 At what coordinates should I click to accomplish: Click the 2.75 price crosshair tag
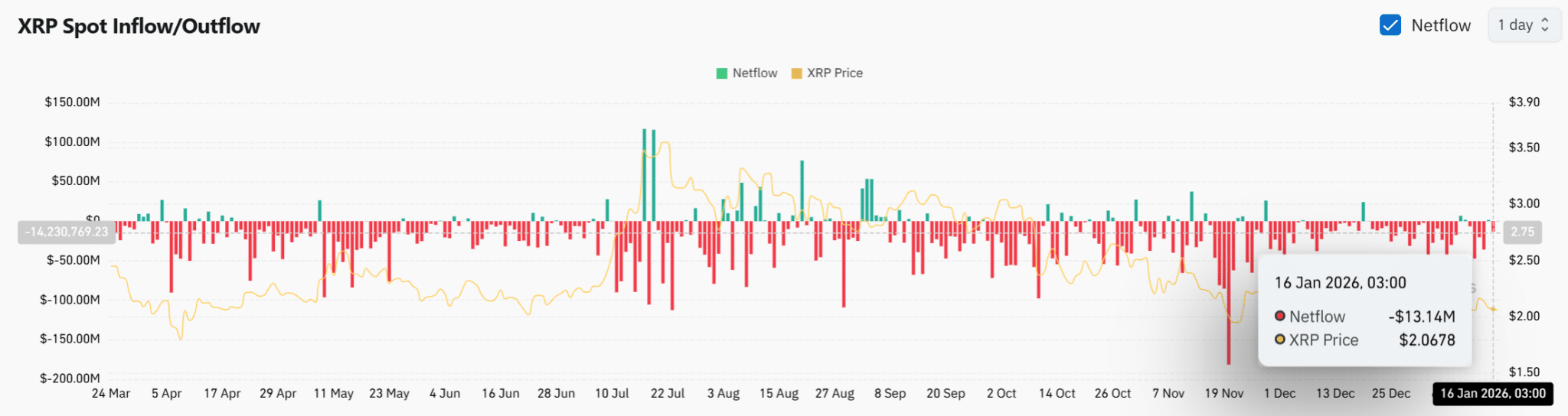point(1523,232)
